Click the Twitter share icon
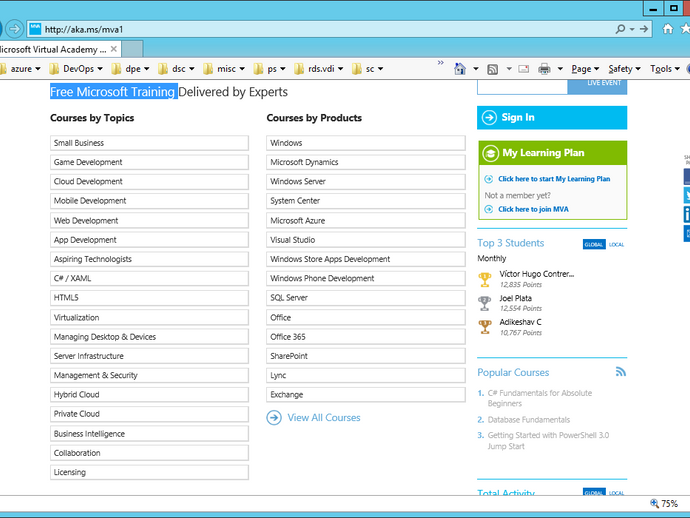Image resolution: width=690 pixels, height=518 pixels. click(687, 195)
